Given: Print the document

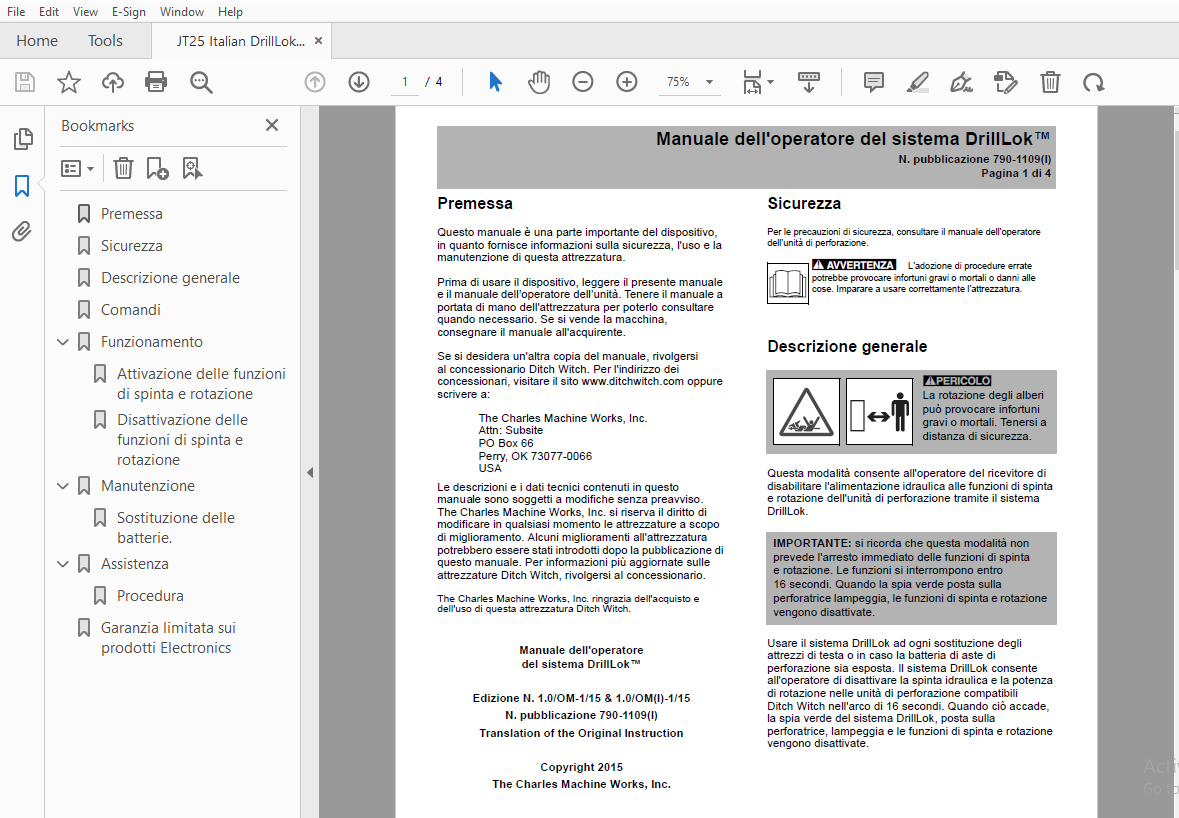Looking at the screenshot, I should [156, 82].
